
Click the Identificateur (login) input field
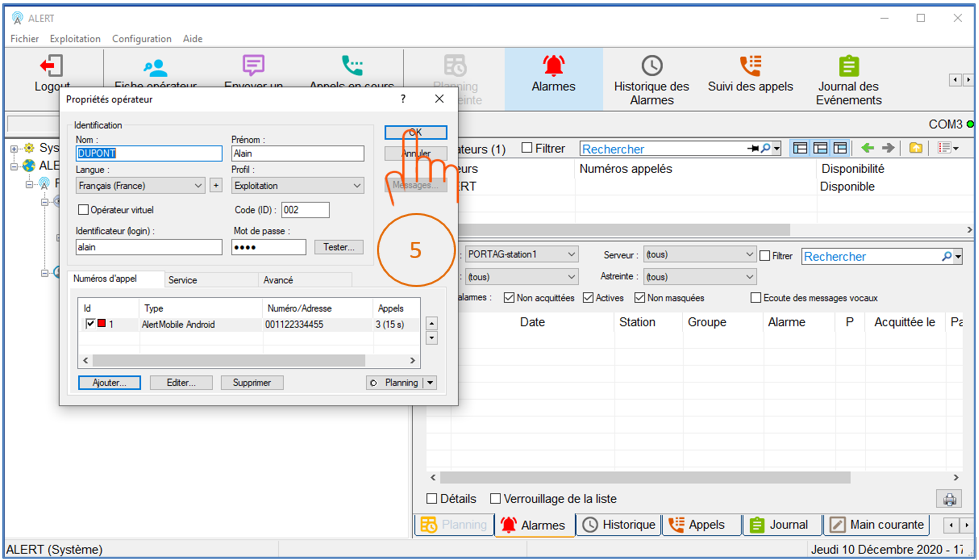tap(149, 247)
